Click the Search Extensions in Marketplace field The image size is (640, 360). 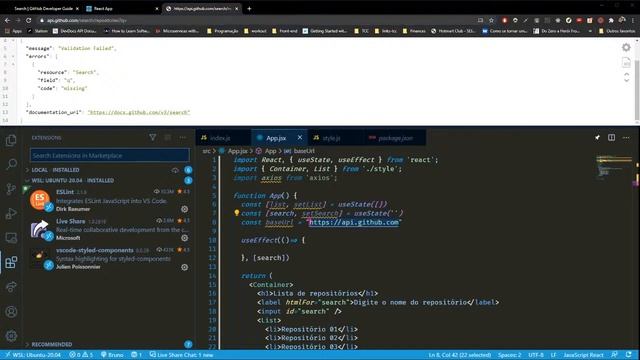click(109, 156)
